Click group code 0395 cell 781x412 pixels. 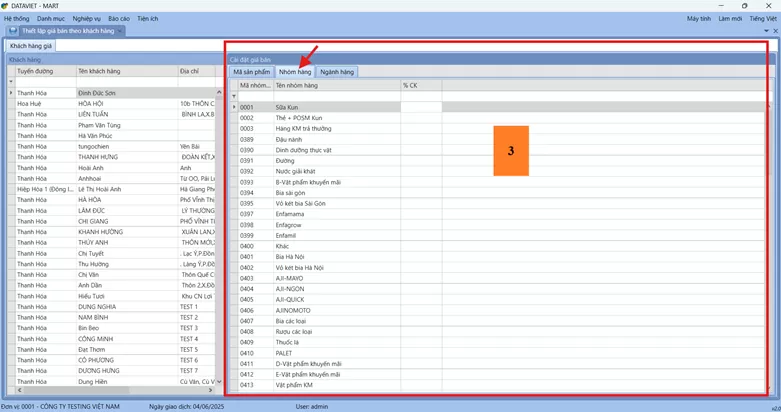click(x=256, y=204)
